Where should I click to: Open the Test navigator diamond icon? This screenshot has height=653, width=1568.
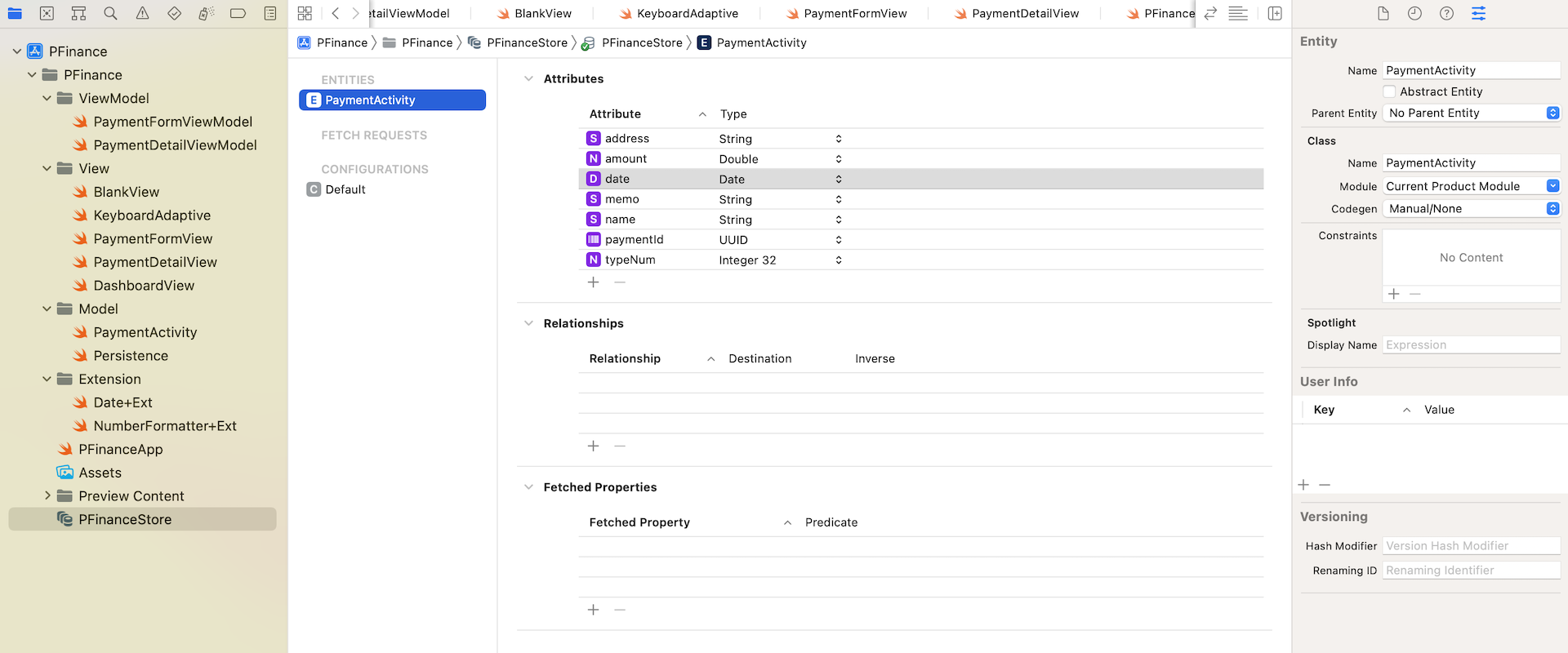tap(174, 13)
